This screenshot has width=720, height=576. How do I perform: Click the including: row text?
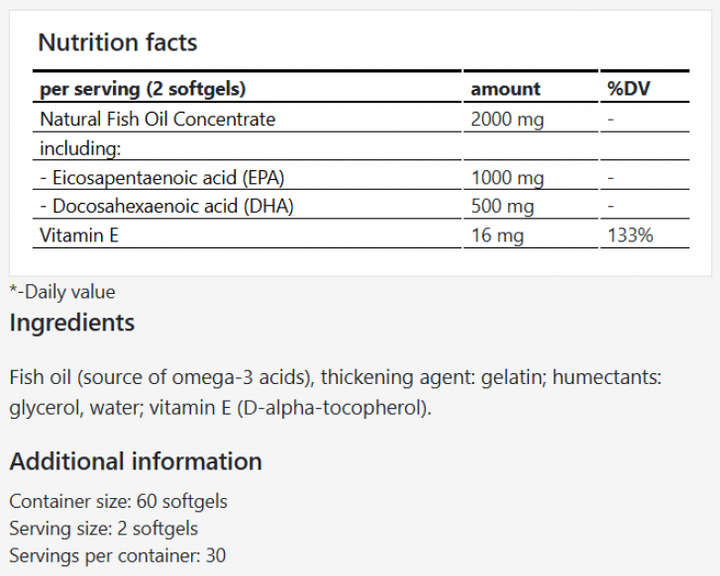point(80,149)
